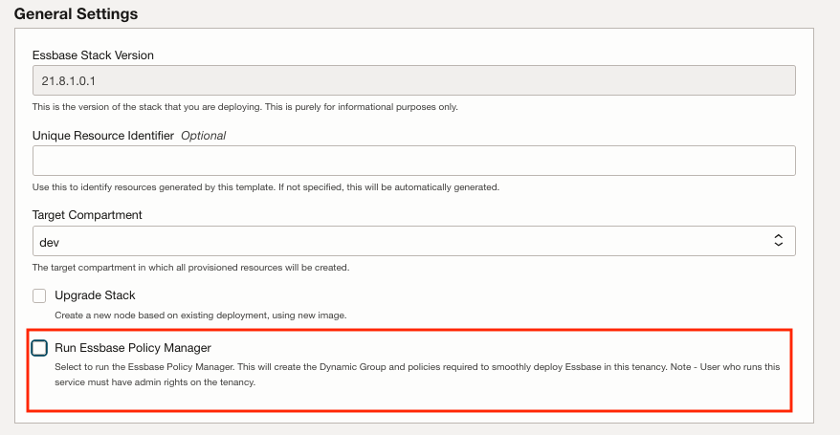Image resolution: width=840 pixels, height=436 pixels.
Task: Click the General Settings heading
Action: click(76, 15)
